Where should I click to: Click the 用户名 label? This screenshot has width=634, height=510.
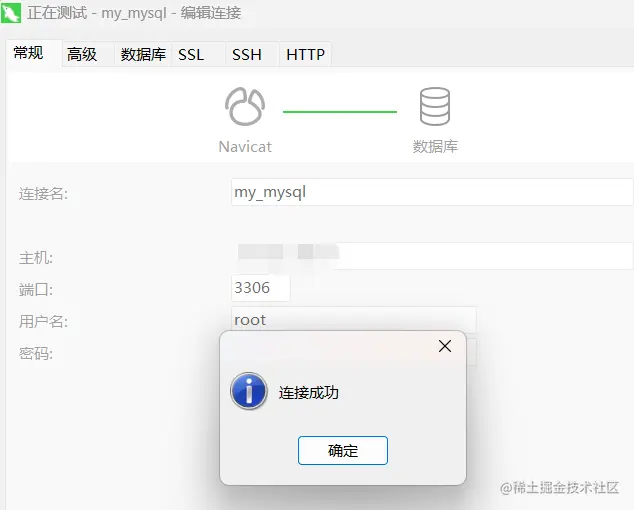coord(43,322)
